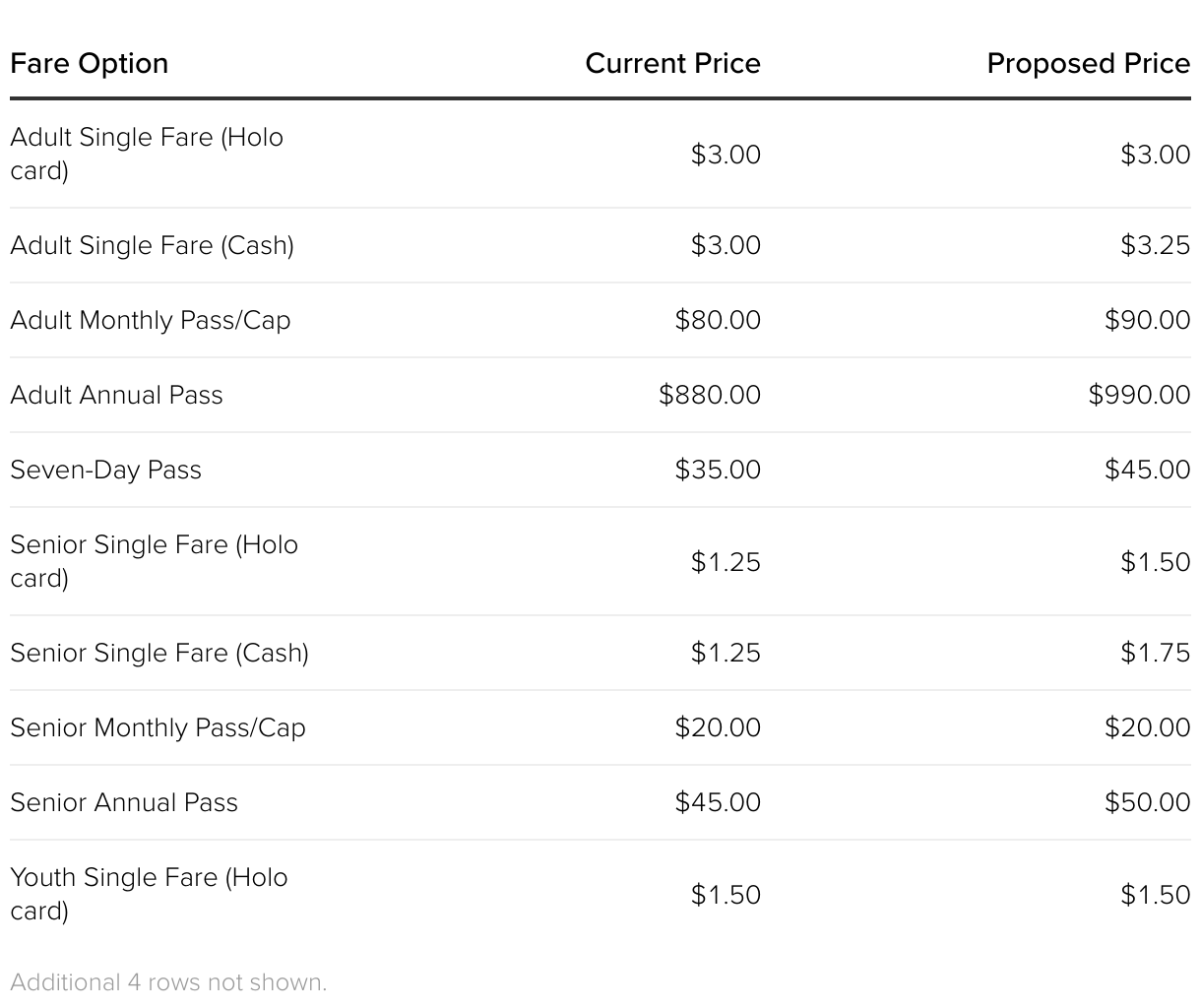
Task: Click the $3.25 proposed cash fare price
Action: coord(1155,245)
